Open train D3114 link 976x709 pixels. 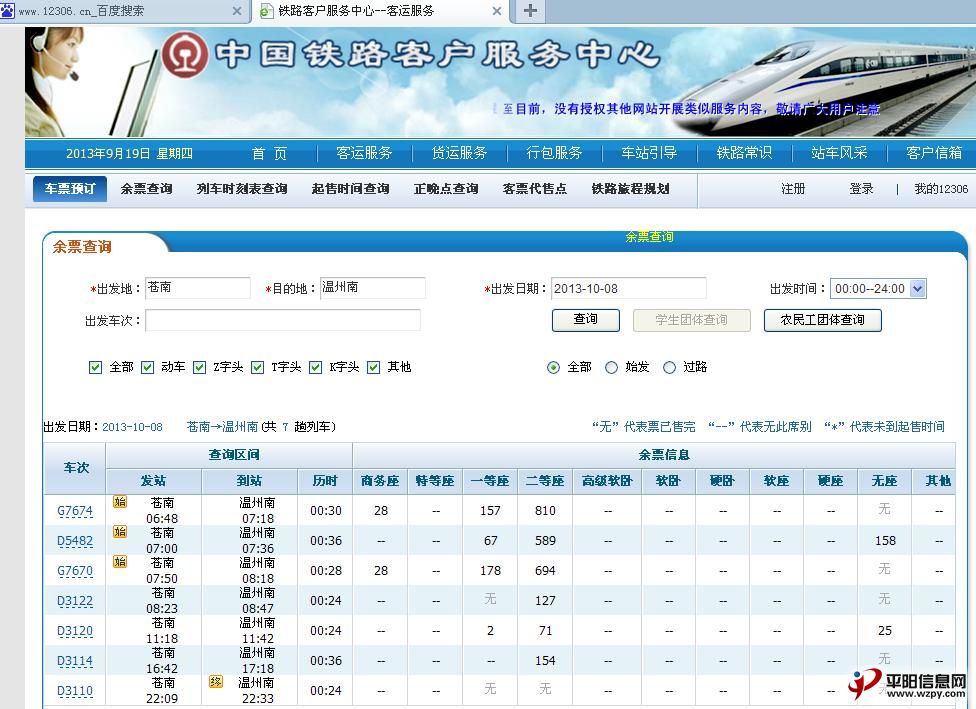coord(75,660)
